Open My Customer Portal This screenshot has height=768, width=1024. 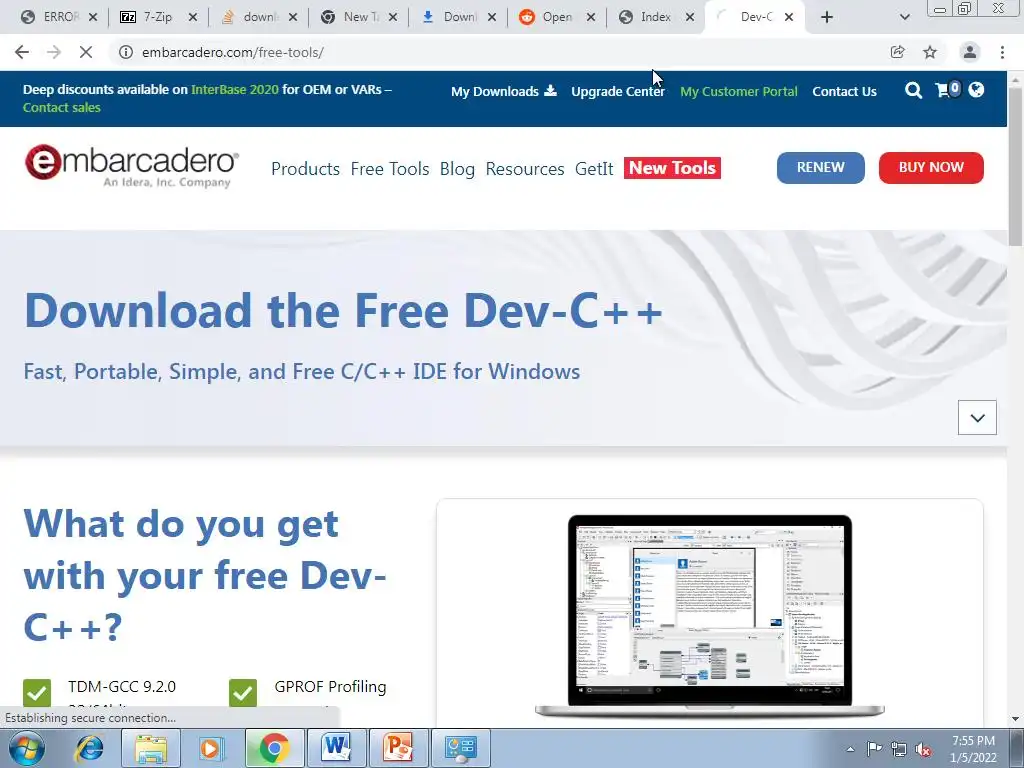[739, 91]
